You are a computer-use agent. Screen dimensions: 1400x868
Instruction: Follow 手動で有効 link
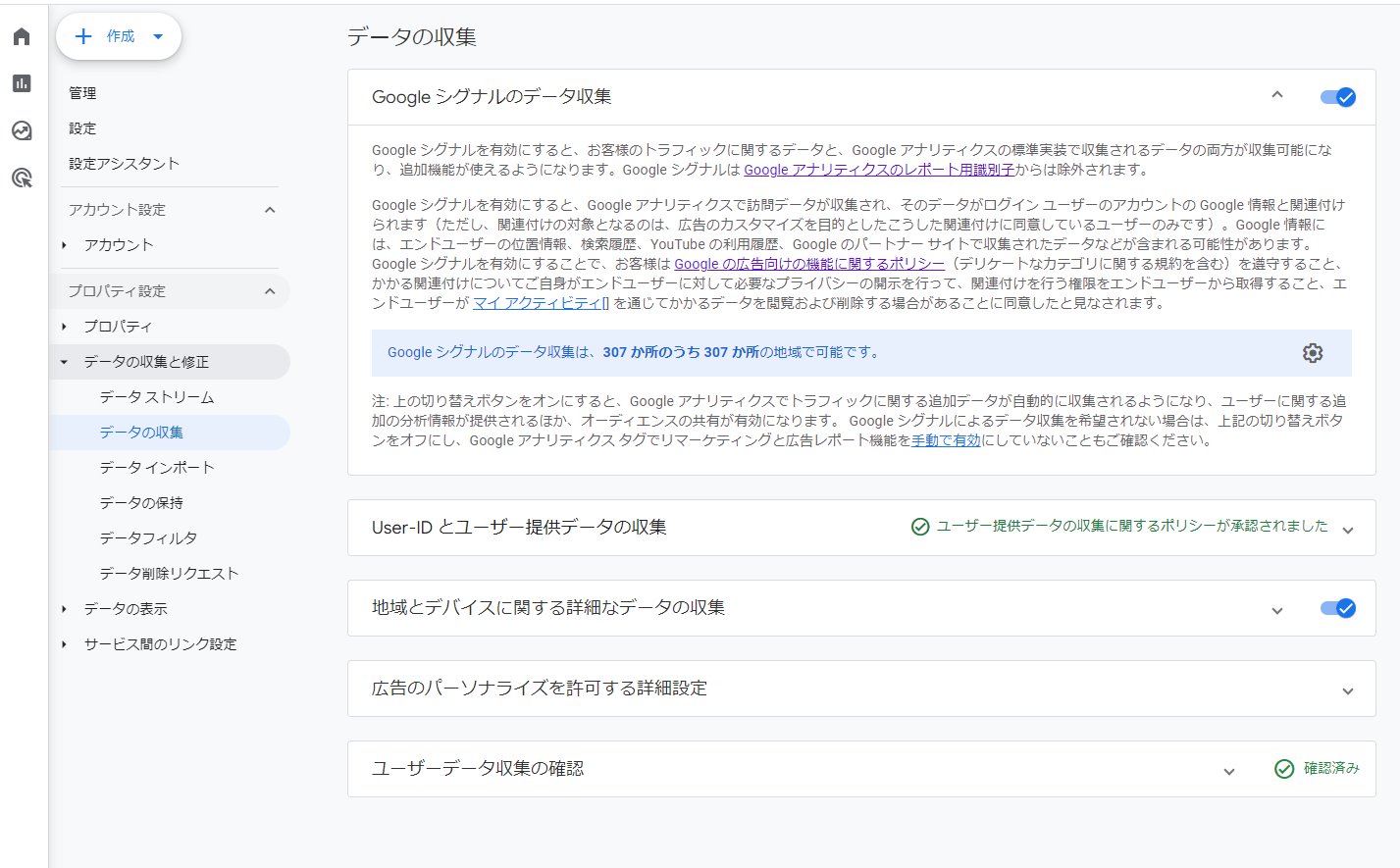pyautogui.click(x=946, y=440)
